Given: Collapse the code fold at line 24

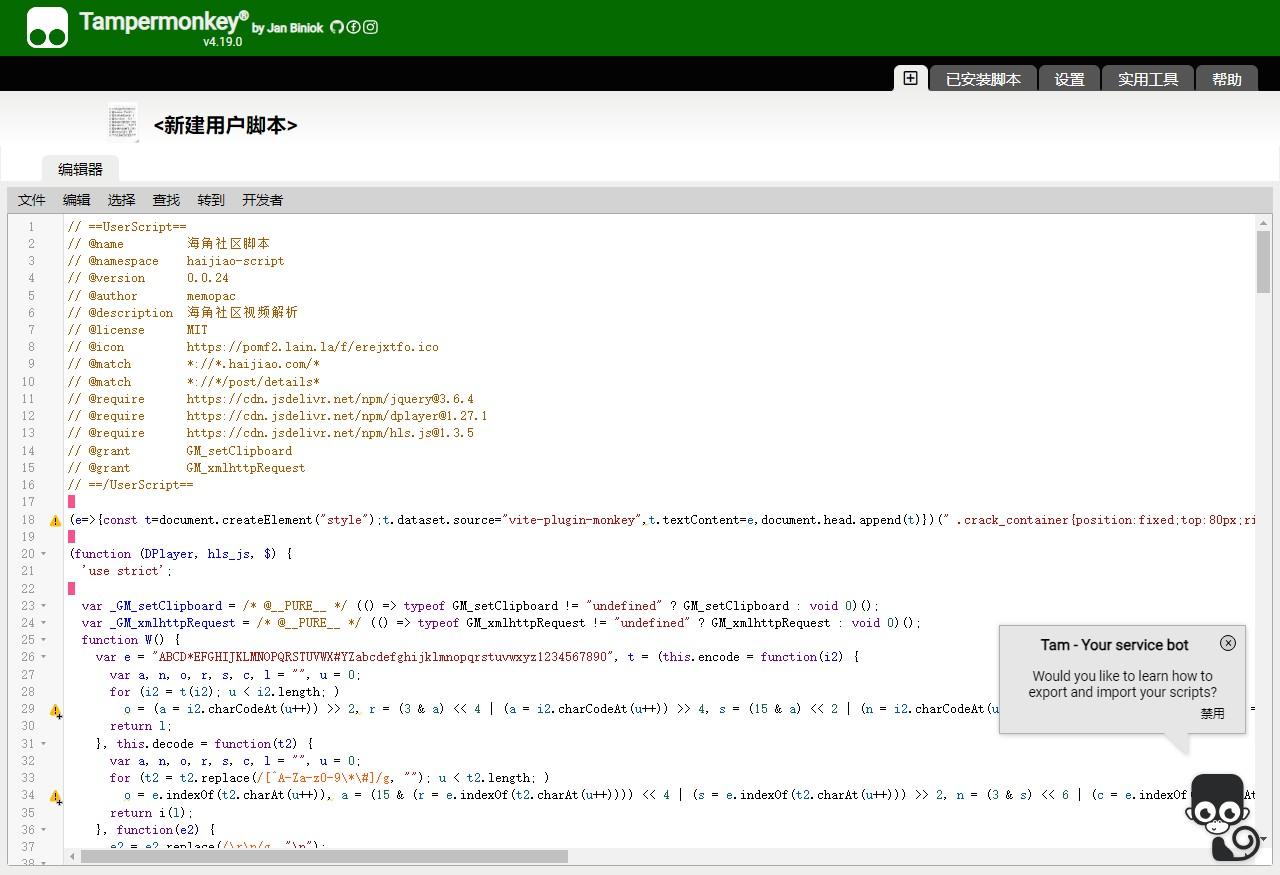Looking at the screenshot, I should 44,623.
